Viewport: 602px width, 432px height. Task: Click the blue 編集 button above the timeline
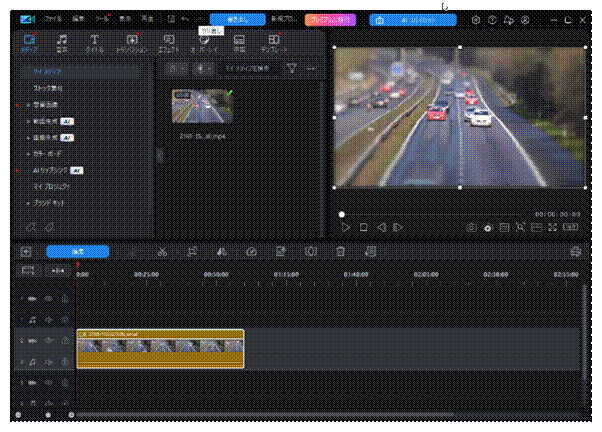pyautogui.click(x=78, y=252)
